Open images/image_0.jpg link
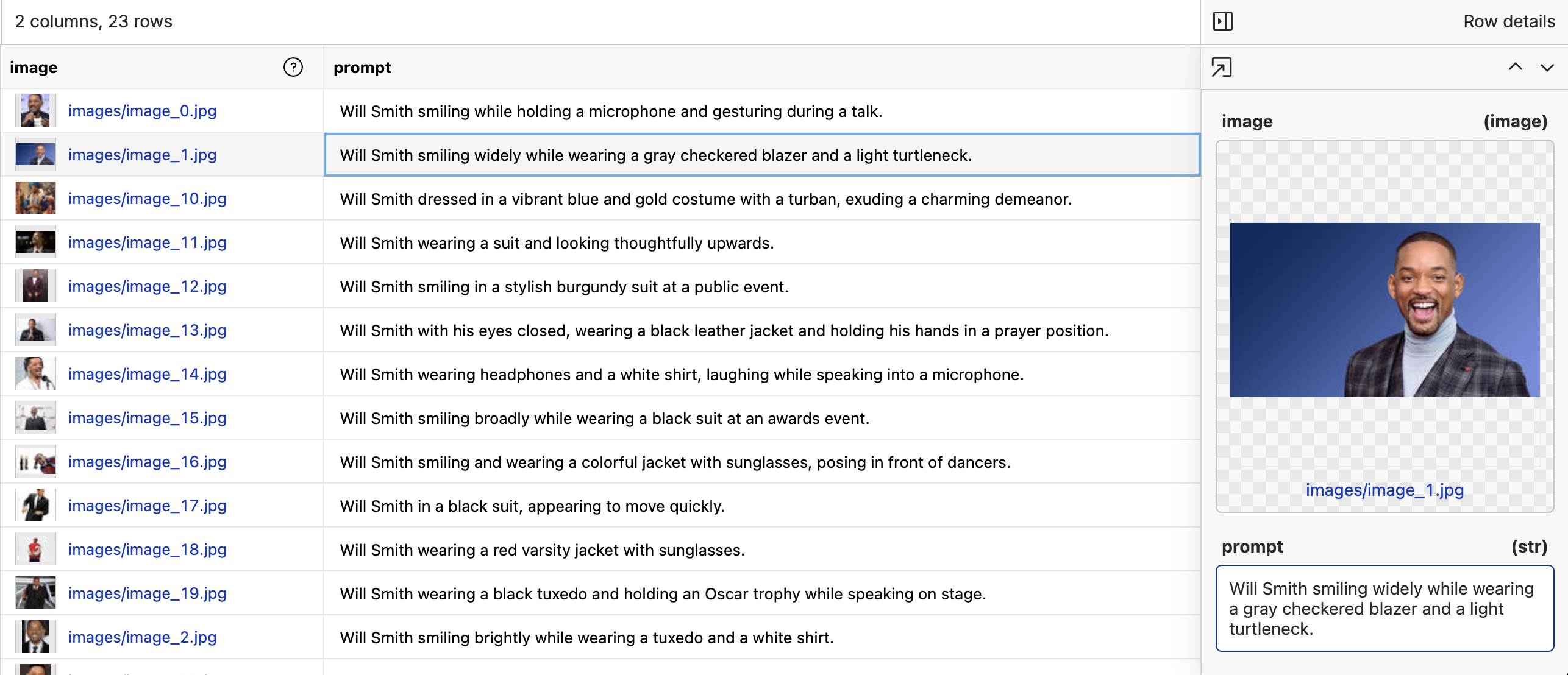This screenshot has width=1568, height=675. pos(142,111)
